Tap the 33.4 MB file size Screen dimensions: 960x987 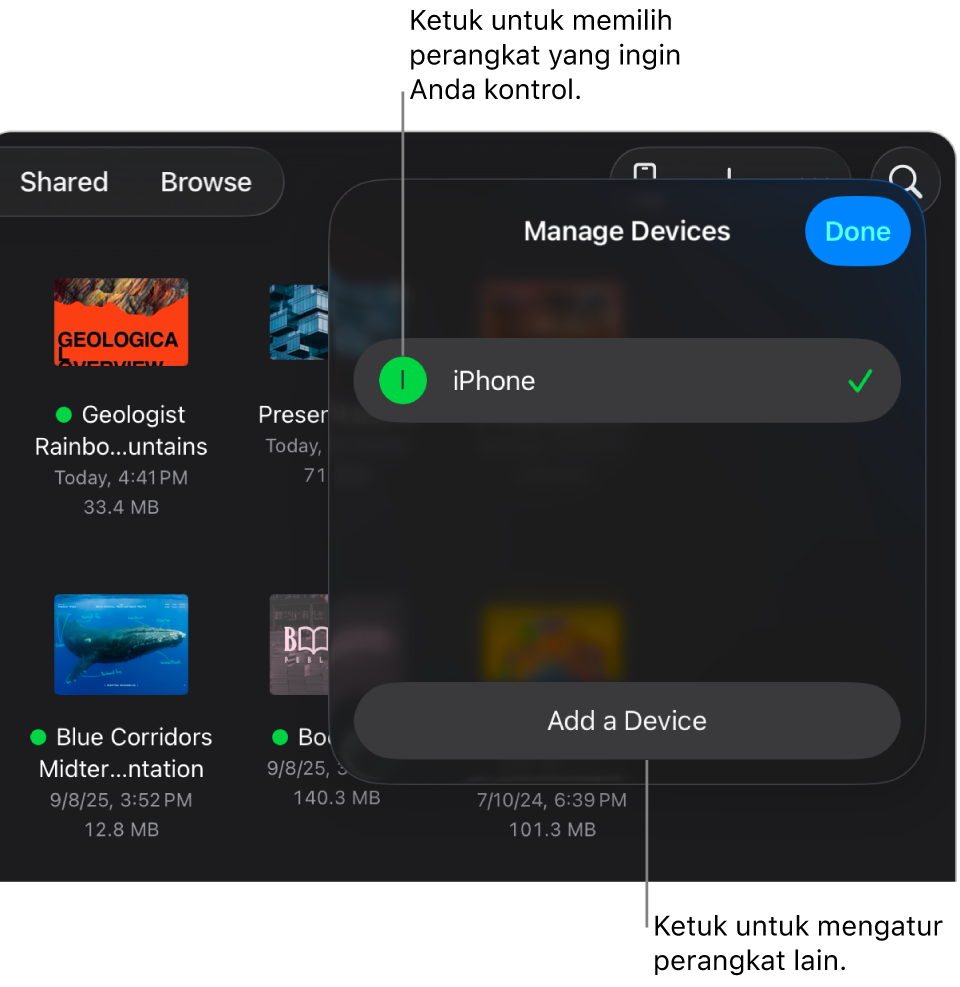[121, 507]
